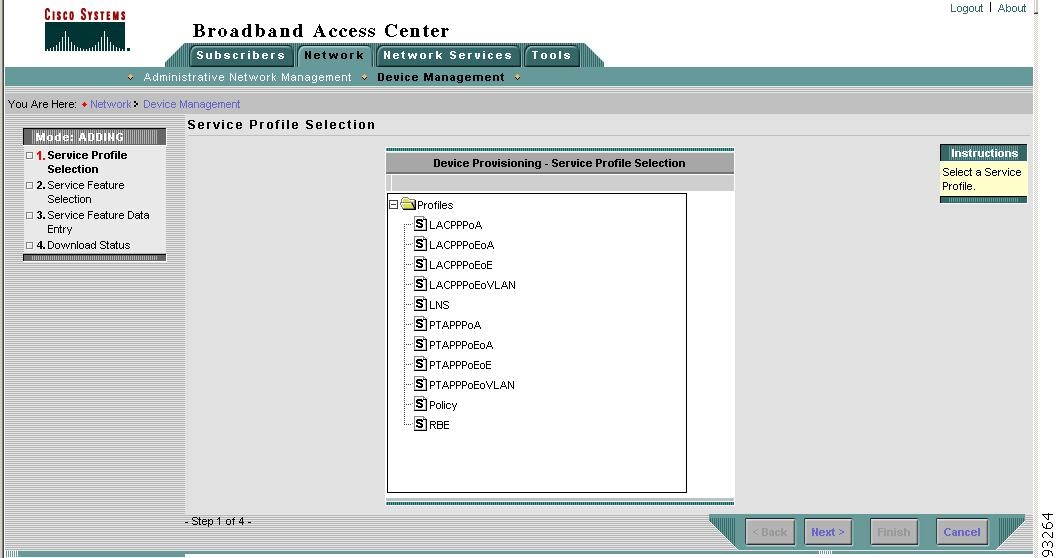
Task: Click the Cancel button
Action: [x=962, y=532]
